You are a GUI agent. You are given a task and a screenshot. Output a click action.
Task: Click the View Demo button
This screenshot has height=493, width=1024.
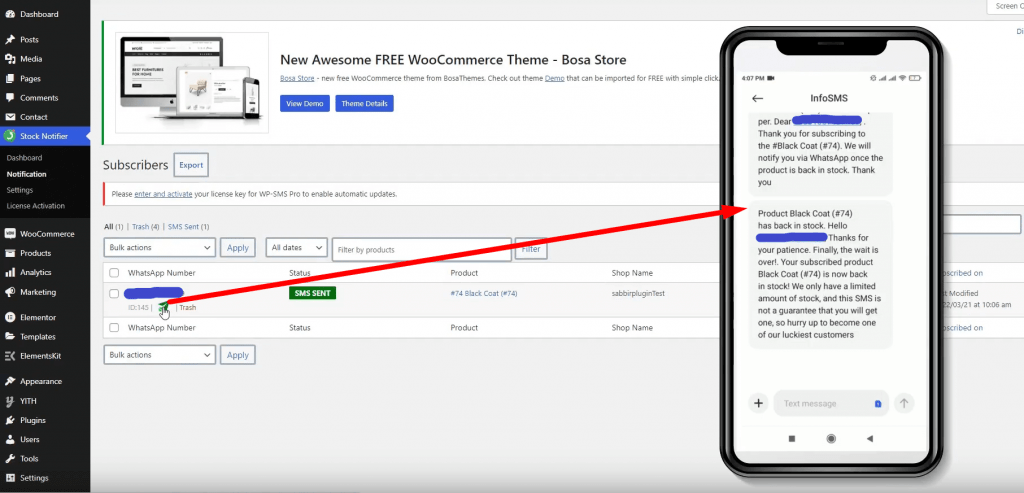[x=305, y=104]
